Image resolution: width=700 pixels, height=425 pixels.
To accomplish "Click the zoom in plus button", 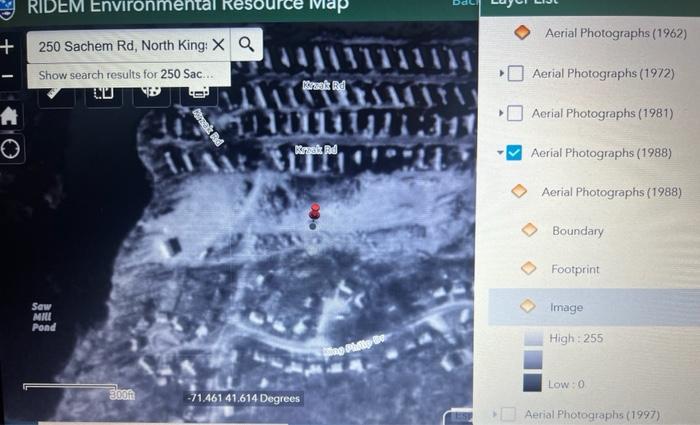I will [7, 47].
